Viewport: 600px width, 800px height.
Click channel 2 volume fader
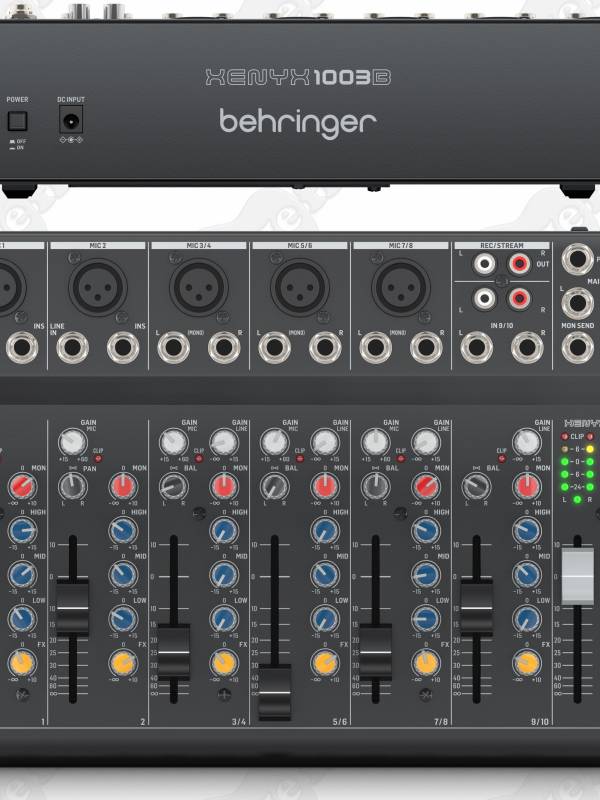[72, 608]
